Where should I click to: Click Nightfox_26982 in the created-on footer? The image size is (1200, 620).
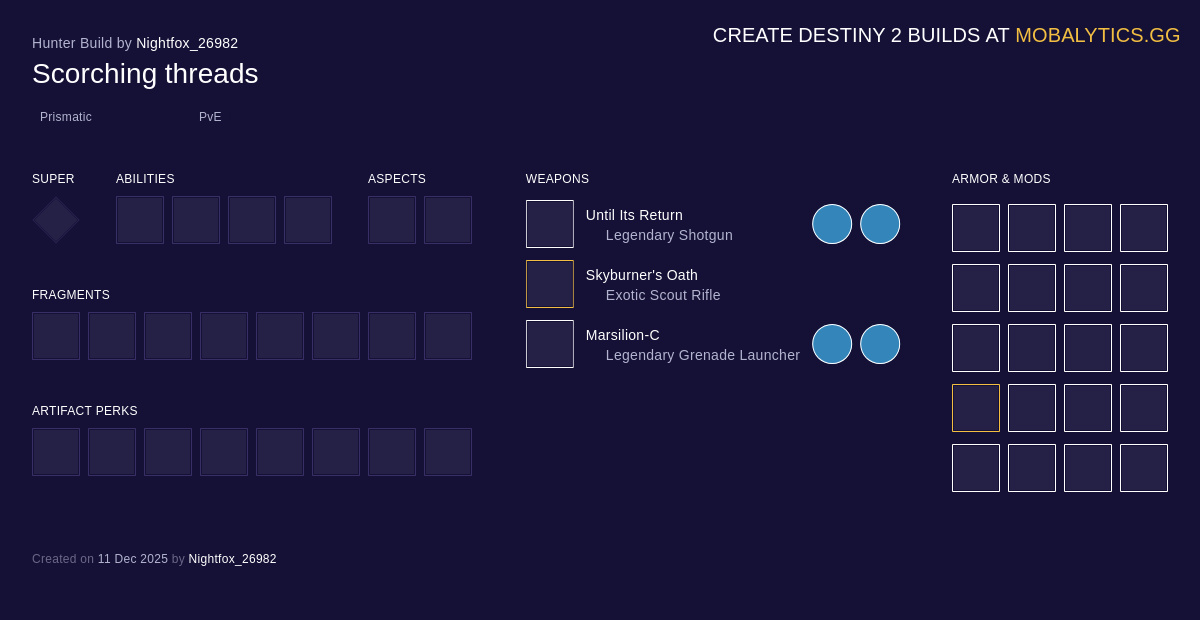point(232,559)
